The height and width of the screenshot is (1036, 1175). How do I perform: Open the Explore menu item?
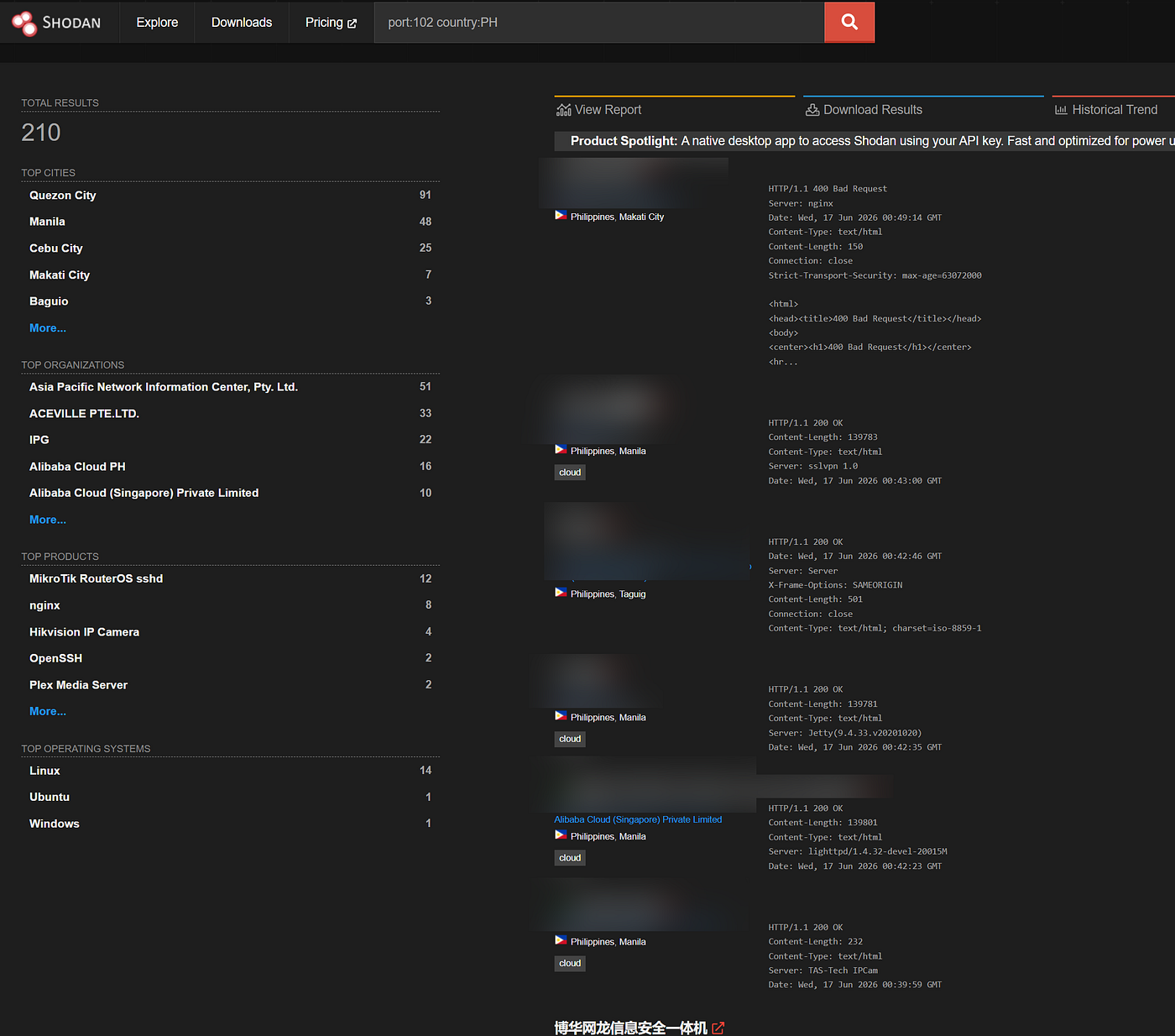tap(157, 23)
